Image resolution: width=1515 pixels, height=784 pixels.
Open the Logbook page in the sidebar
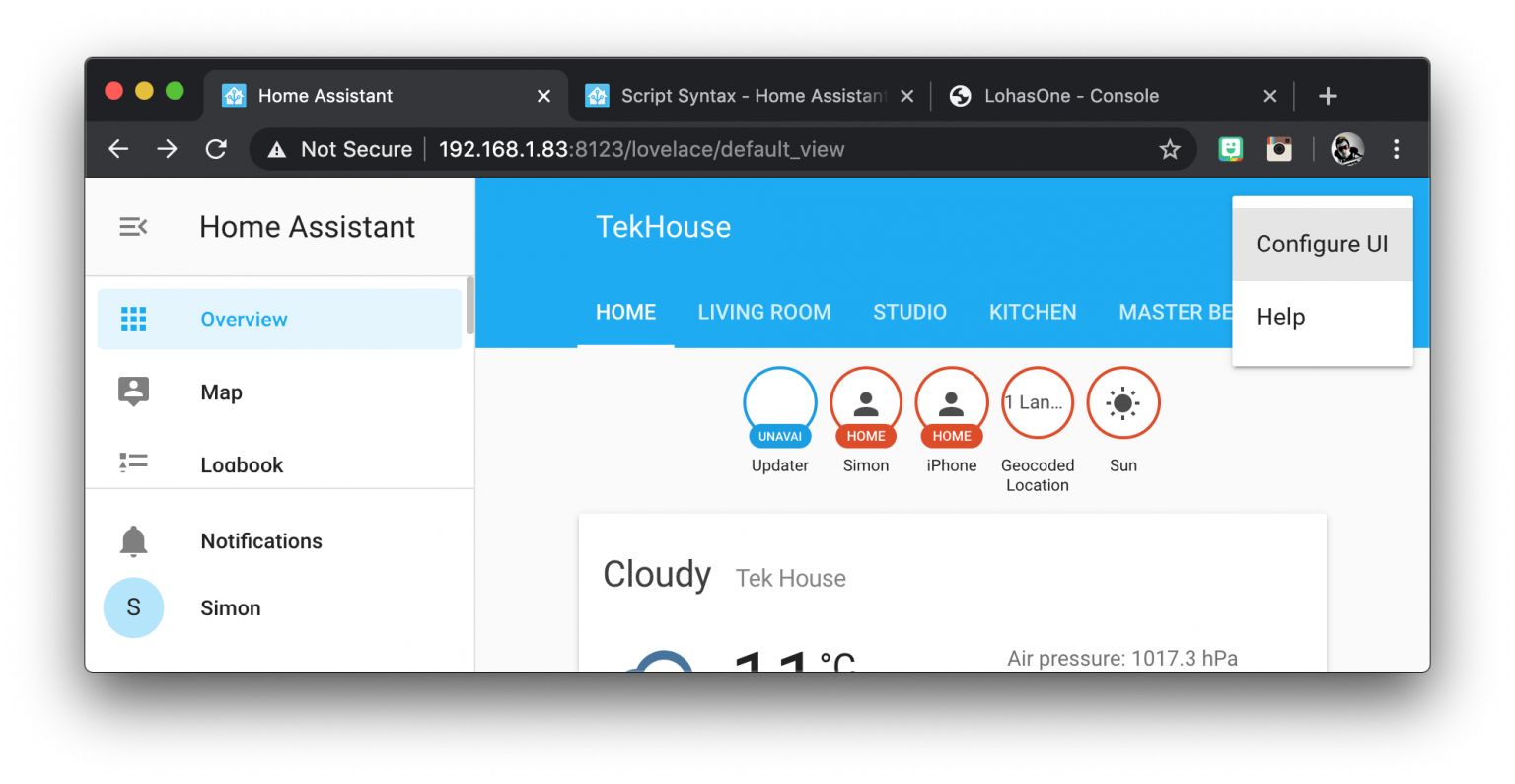[242, 464]
